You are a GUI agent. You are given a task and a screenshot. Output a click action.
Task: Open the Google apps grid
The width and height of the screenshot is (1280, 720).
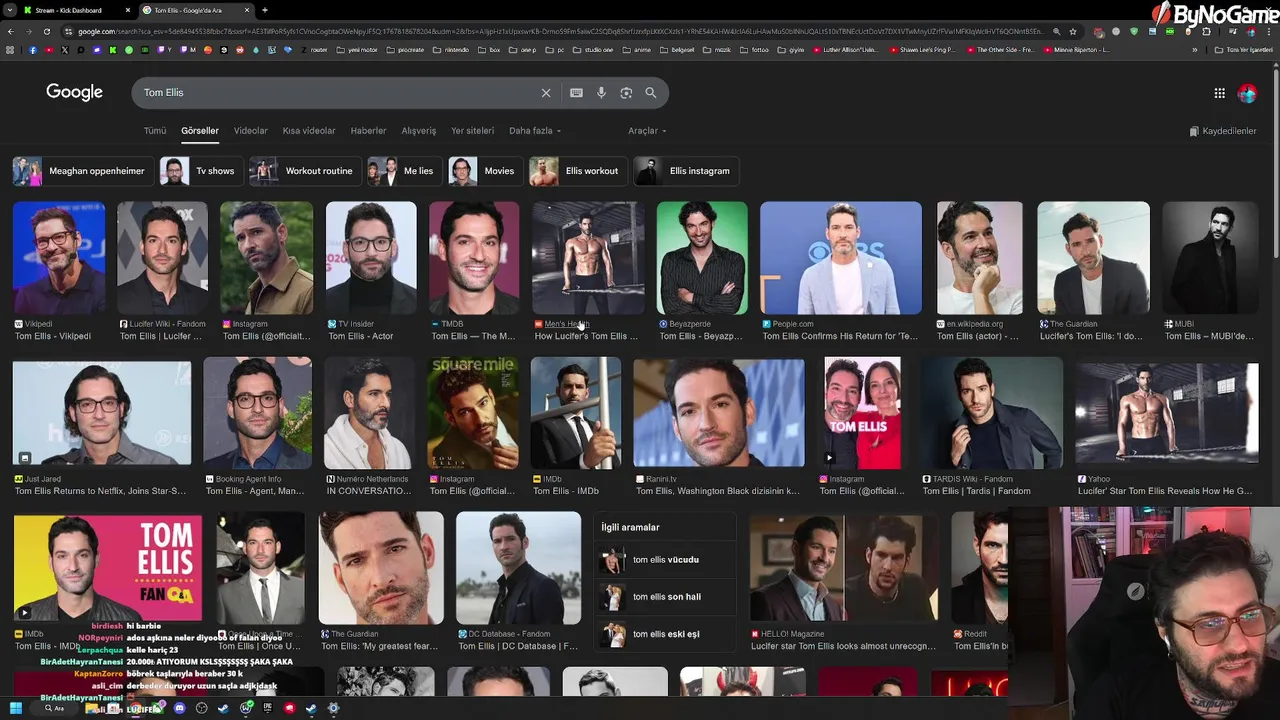click(1219, 93)
